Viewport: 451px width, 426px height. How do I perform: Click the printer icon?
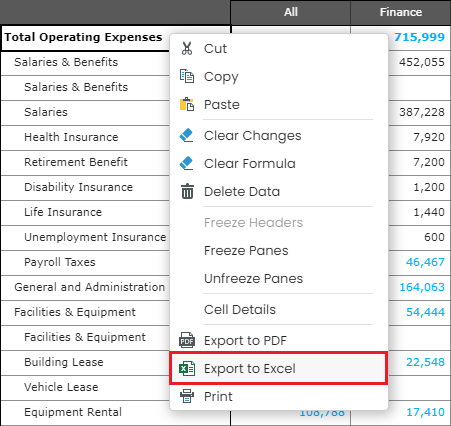tap(187, 396)
